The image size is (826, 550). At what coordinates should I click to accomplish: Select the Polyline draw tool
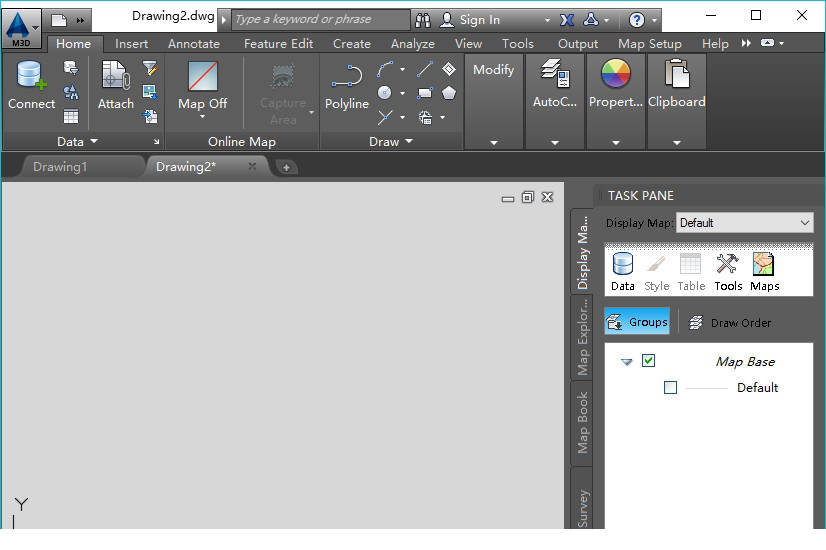pos(347,86)
